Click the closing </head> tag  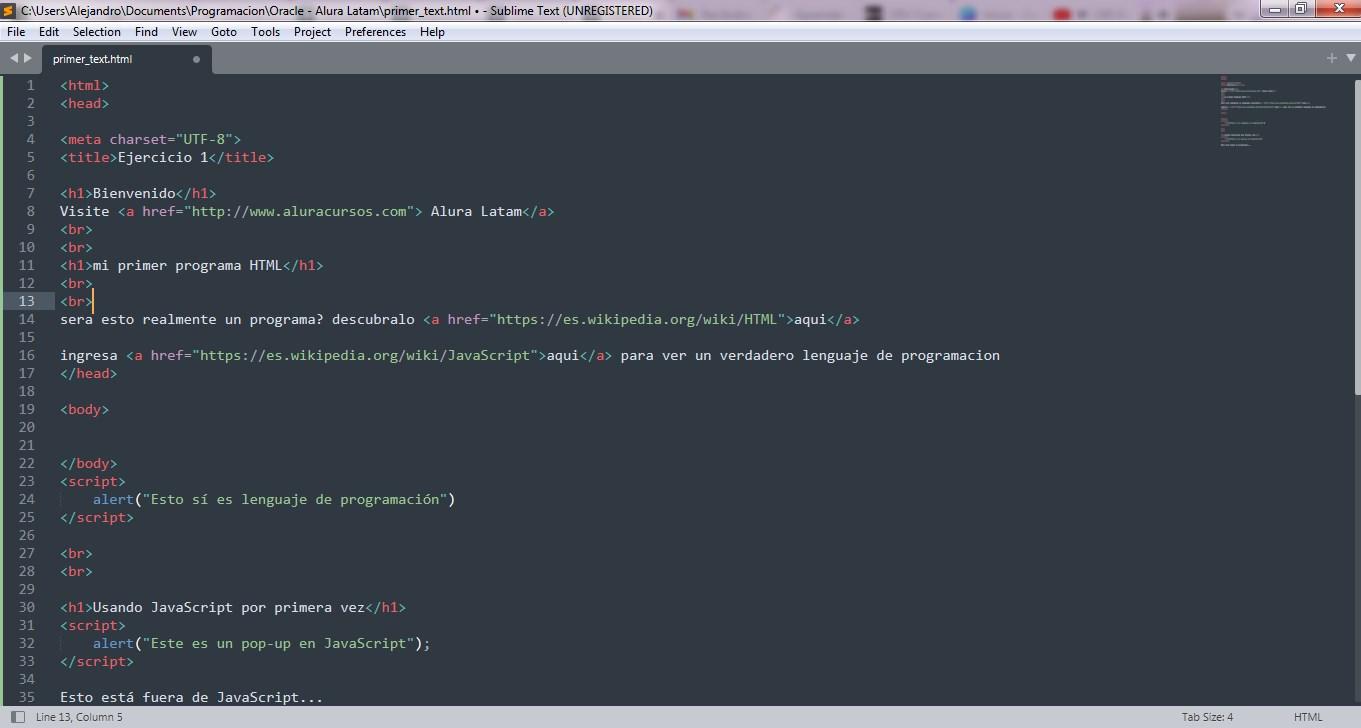click(x=88, y=373)
